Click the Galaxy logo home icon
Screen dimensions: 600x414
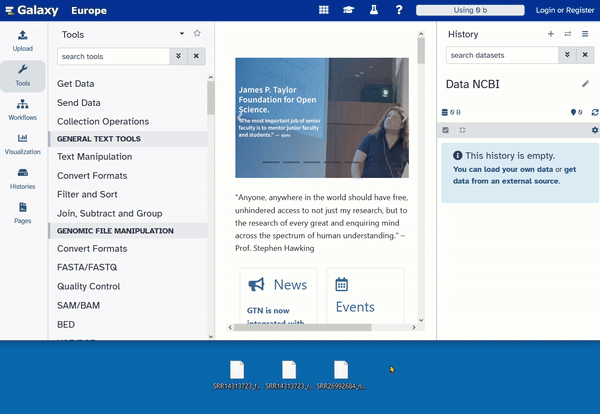coord(32,10)
